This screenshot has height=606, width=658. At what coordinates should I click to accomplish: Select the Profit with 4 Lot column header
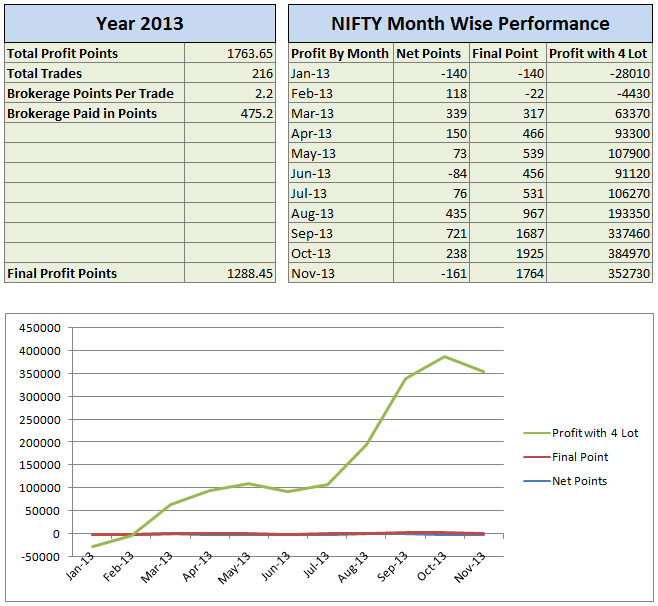click(x=600, y=54)
